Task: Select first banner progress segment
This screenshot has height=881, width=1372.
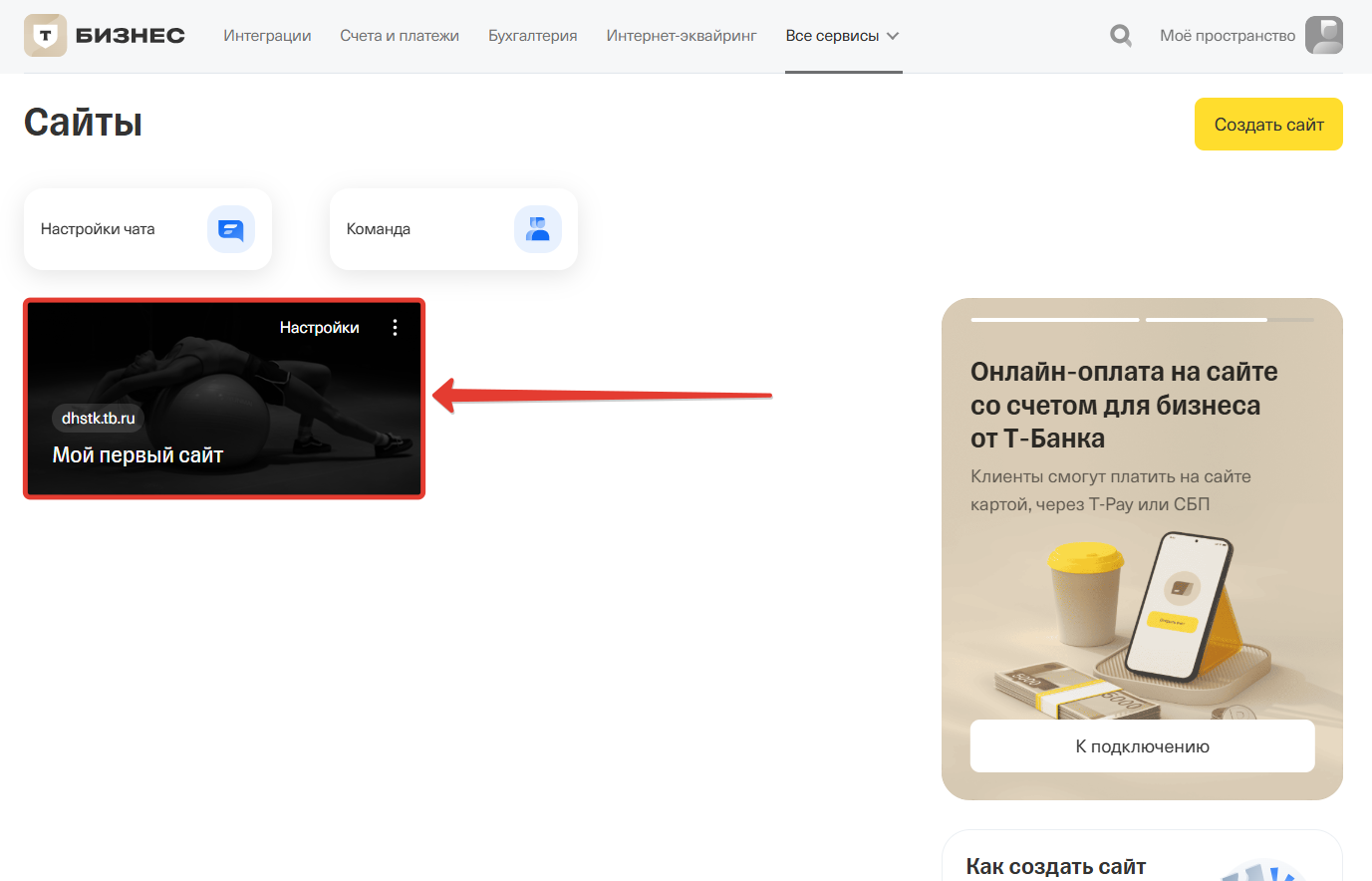Action: tap(1055, 320)
